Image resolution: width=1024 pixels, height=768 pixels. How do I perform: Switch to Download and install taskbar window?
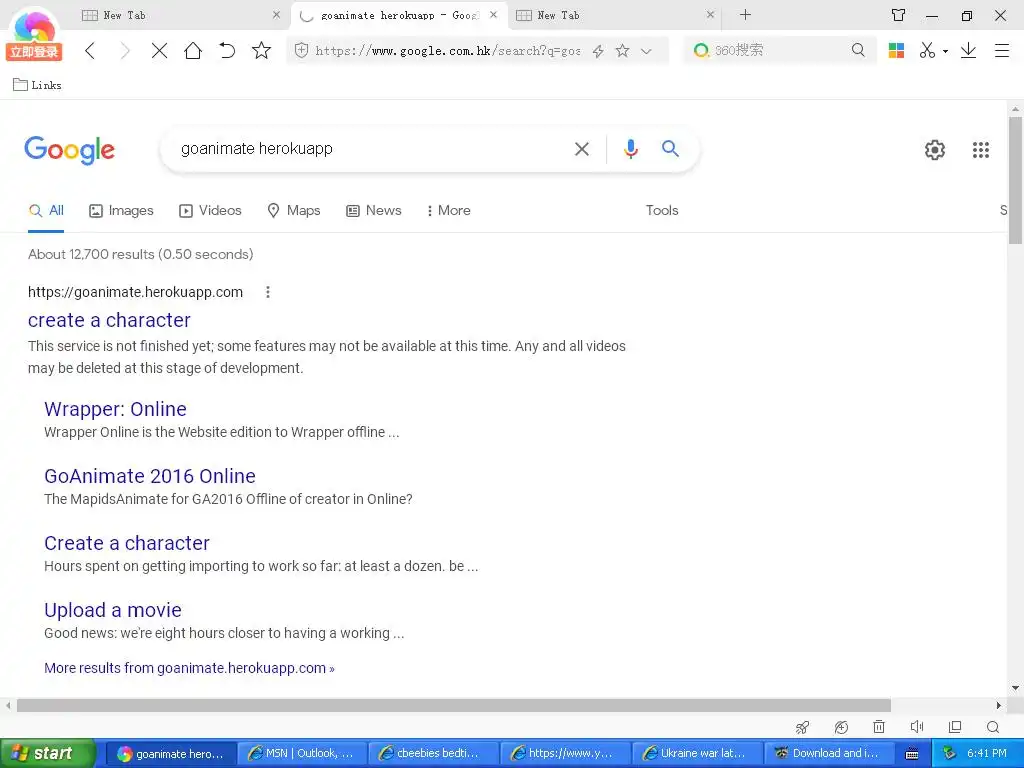pyautogui.click(x=828, y=754)
